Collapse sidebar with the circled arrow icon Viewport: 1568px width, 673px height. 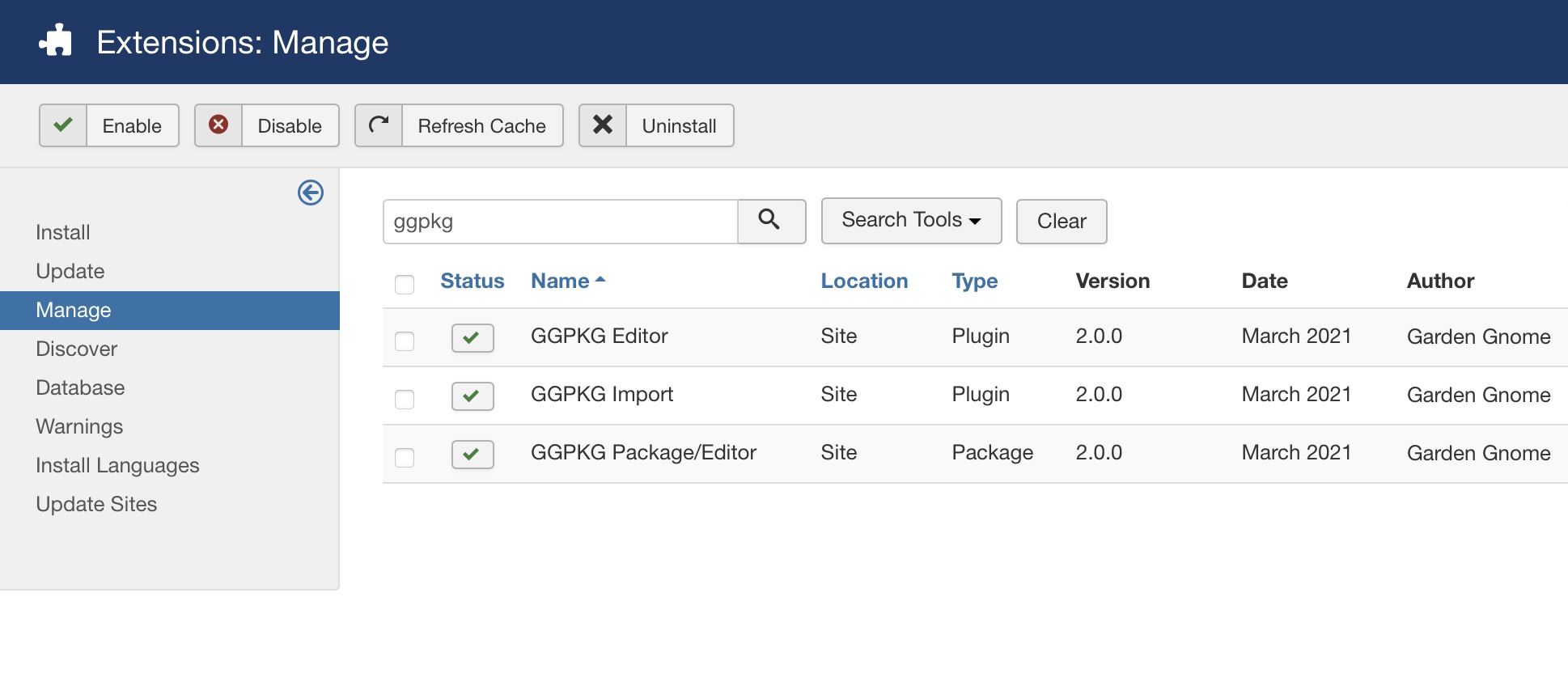coord(311,193)
